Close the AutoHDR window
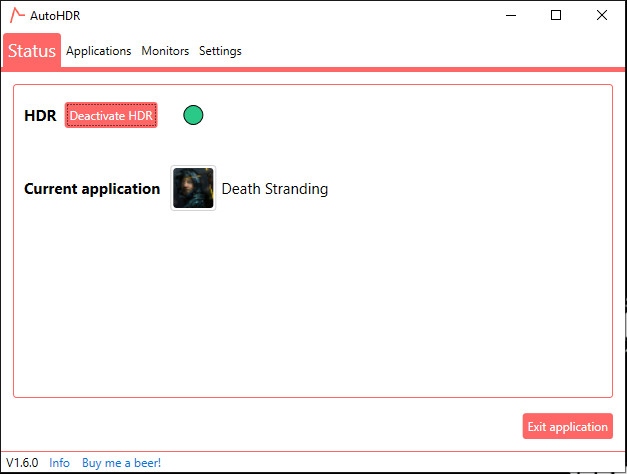 602,15
